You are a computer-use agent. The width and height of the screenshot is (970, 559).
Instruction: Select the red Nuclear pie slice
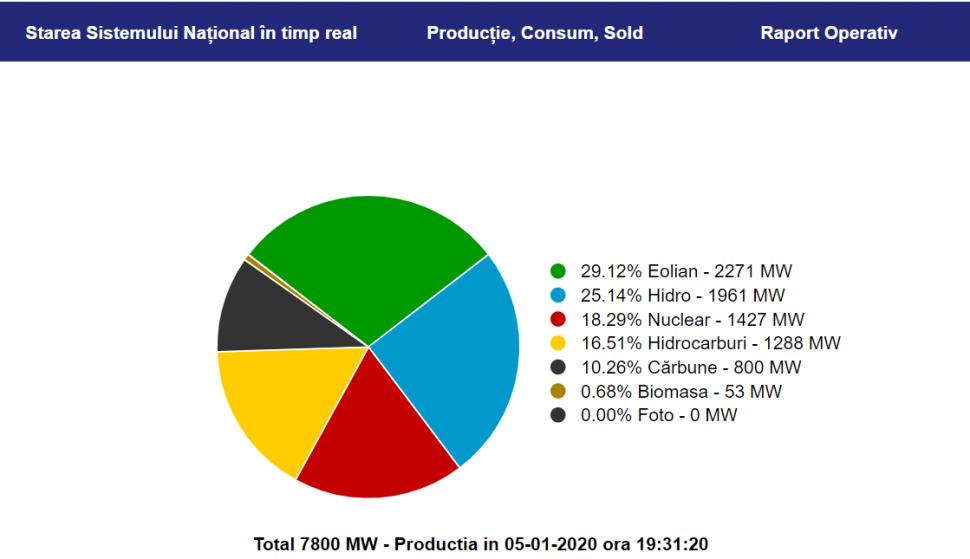[x=375, y=440]
